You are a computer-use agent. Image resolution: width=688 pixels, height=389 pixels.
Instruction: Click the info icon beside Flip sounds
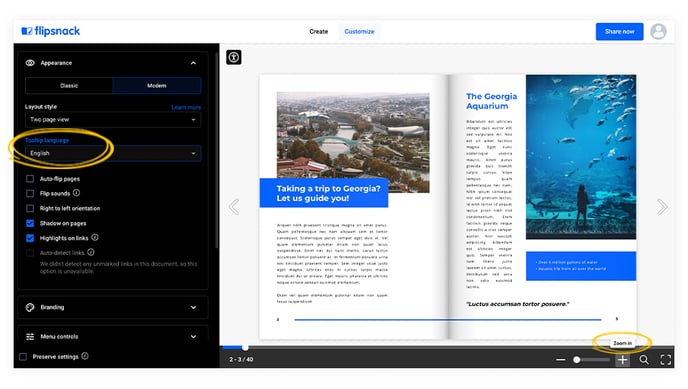[x=76, y=193]
